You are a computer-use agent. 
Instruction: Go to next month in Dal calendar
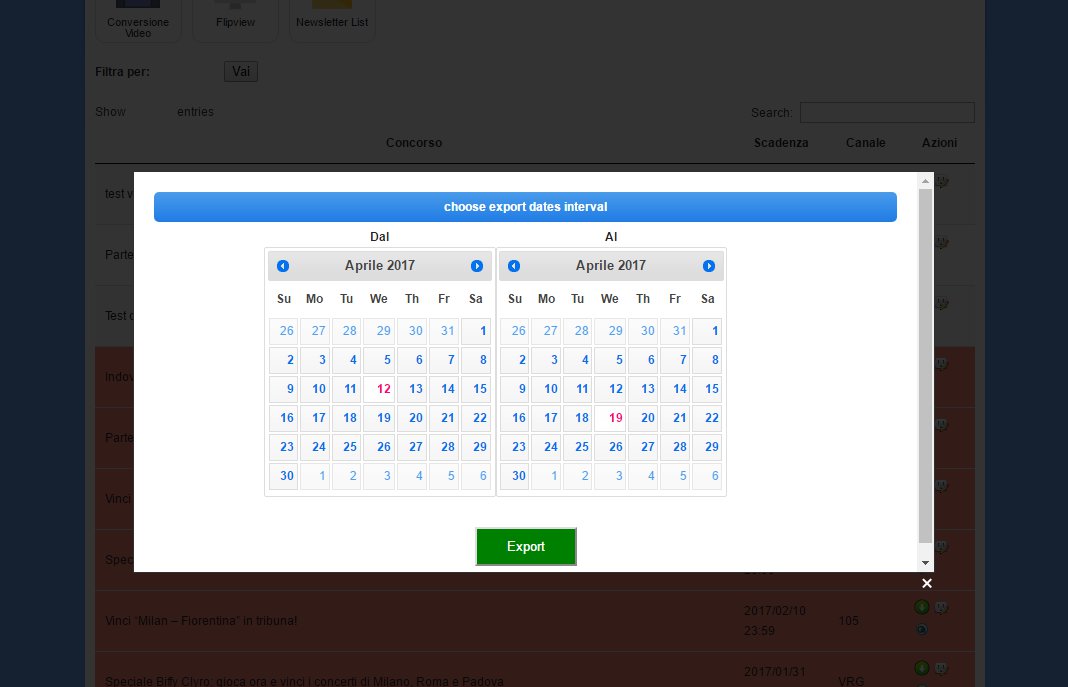477,266
